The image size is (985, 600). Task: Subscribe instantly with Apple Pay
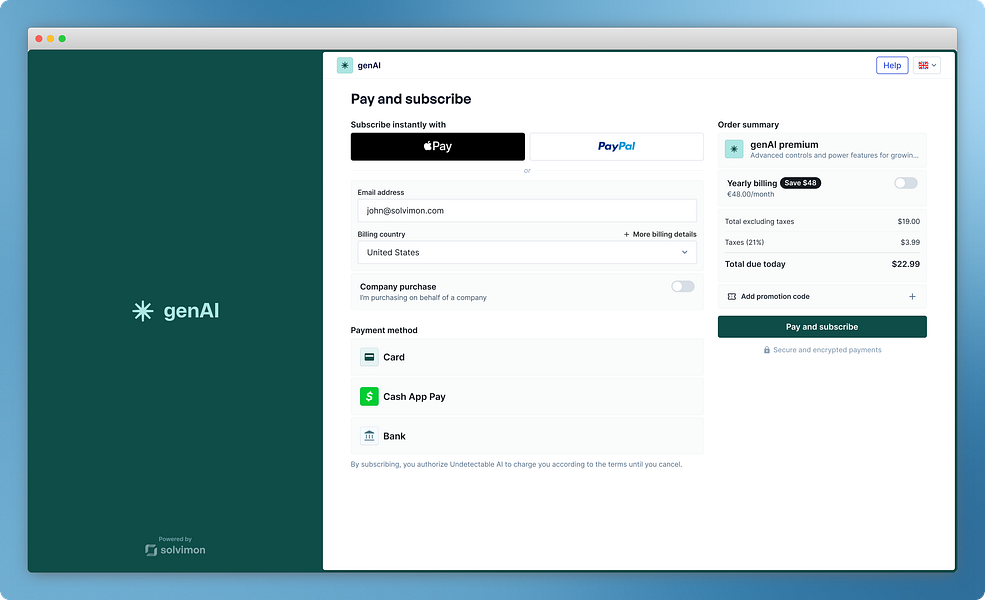click(x=438, y=146)
